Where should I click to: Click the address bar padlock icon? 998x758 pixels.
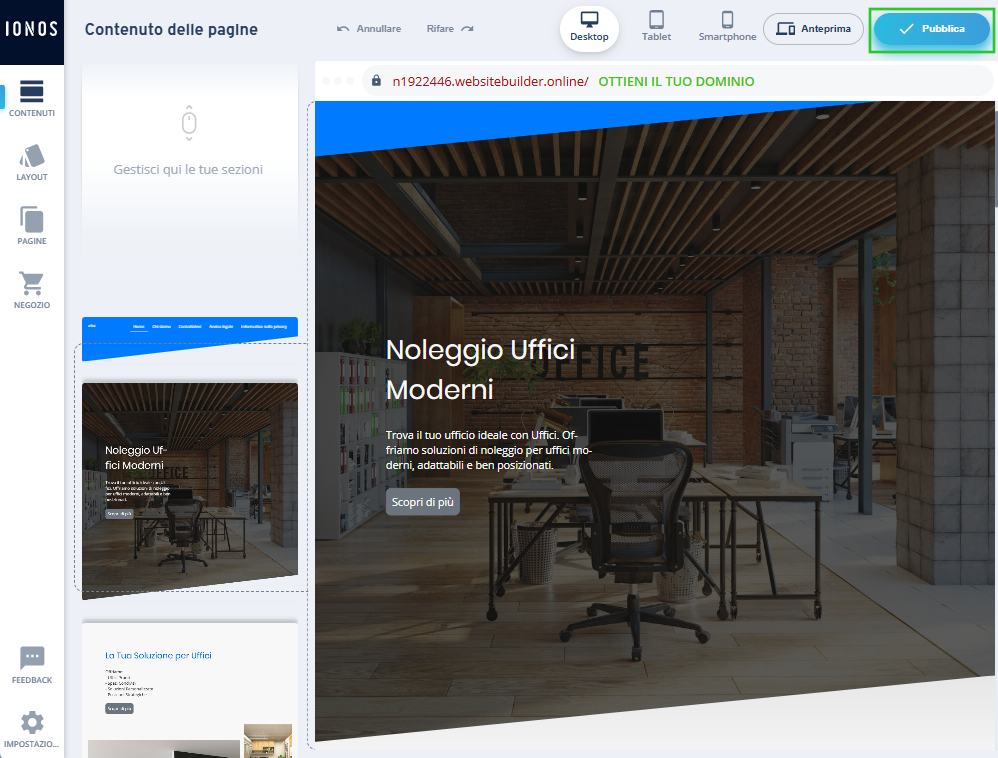[x=377, y=81]
